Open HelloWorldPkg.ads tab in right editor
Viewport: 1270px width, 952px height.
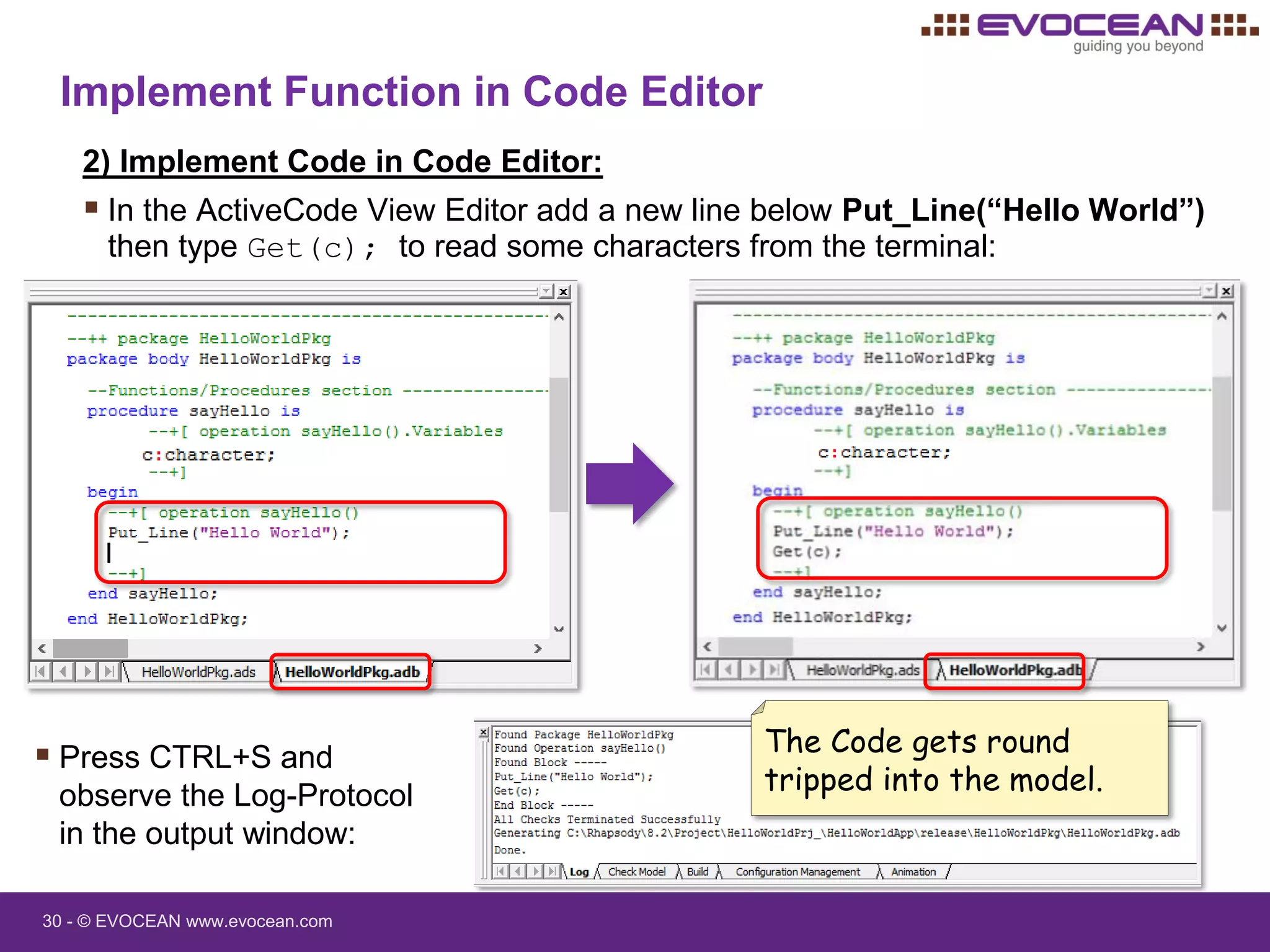(863, 670)
